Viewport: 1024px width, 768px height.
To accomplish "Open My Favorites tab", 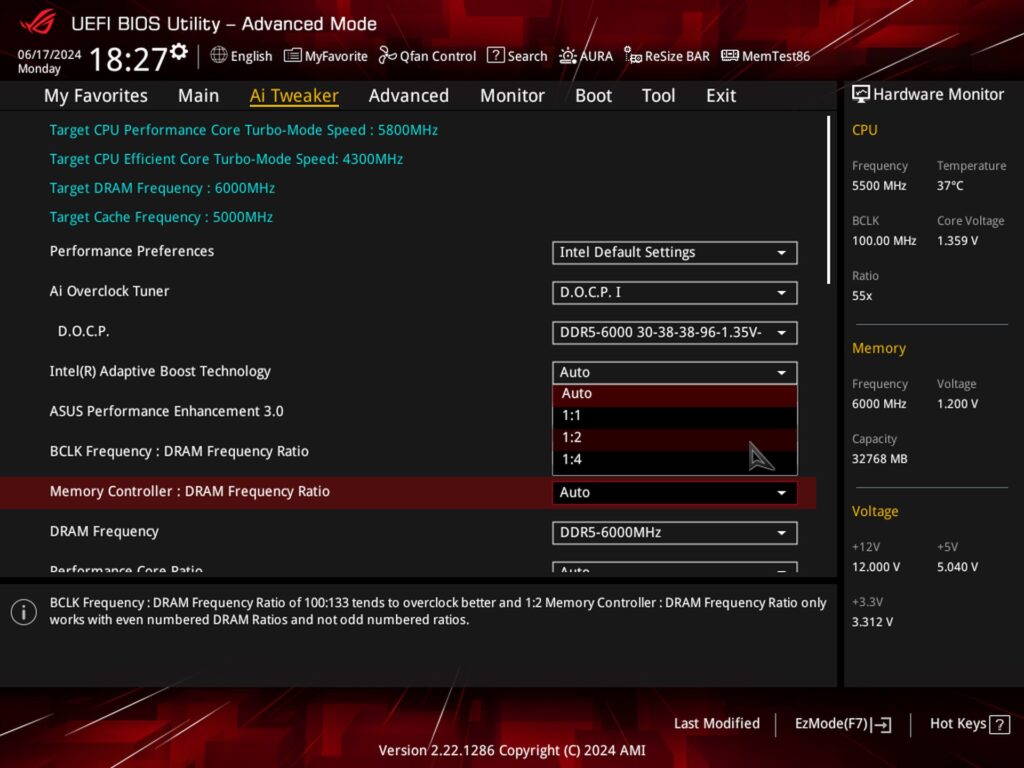I will (x=95, y=95).
